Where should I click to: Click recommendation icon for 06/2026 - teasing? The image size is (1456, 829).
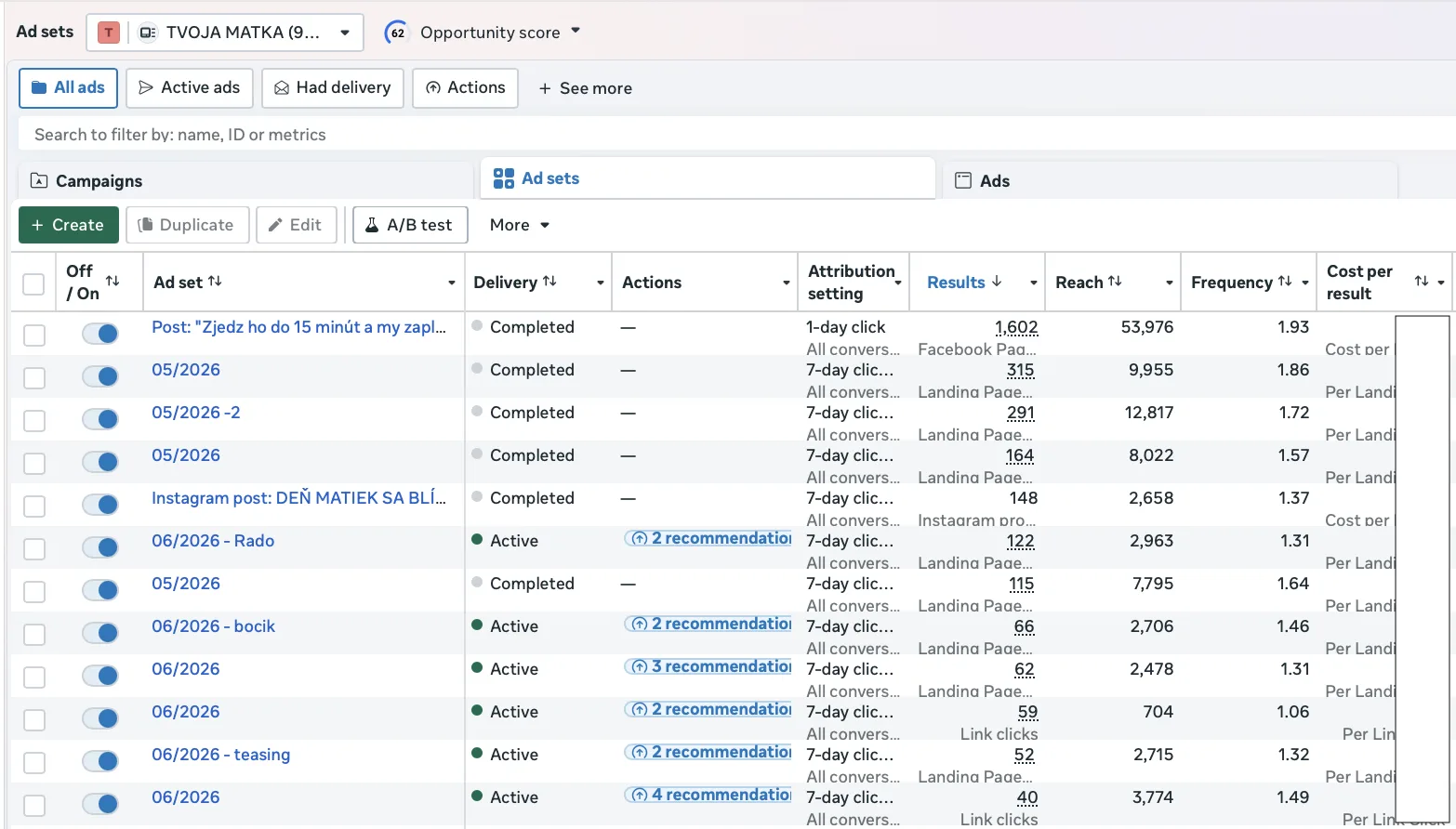tap(640, 753)
